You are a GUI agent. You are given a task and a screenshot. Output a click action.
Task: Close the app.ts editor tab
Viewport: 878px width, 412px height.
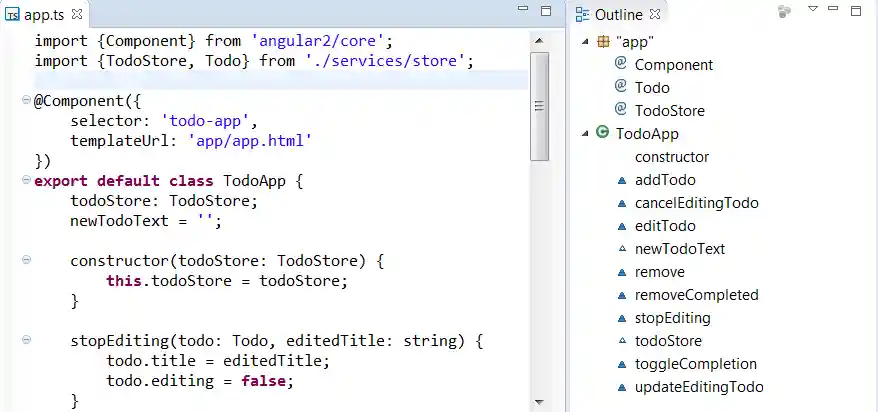77,15
